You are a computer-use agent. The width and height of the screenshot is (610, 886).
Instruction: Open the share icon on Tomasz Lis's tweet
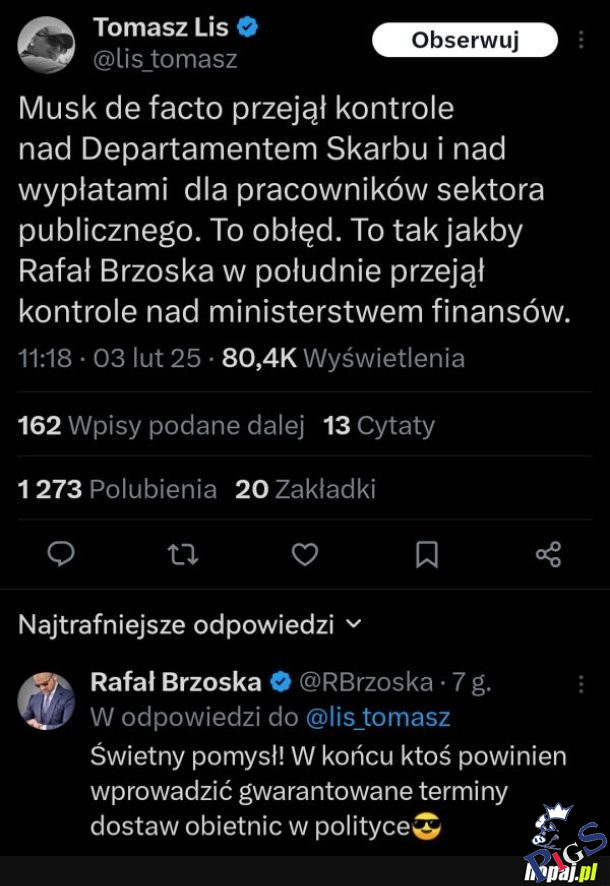548,554
